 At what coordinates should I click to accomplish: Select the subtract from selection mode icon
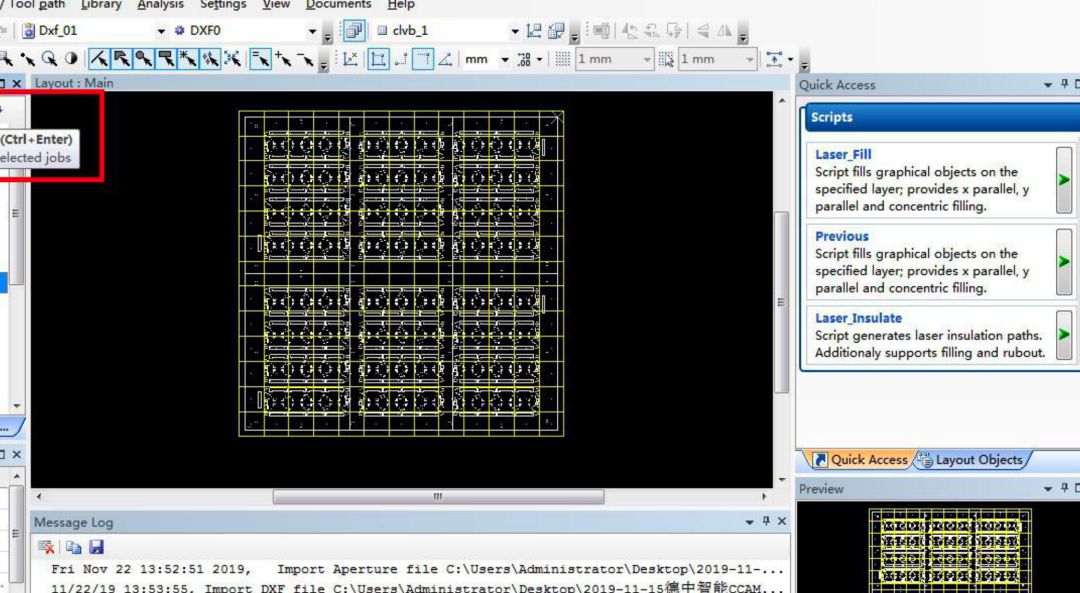tap(306, 59)
